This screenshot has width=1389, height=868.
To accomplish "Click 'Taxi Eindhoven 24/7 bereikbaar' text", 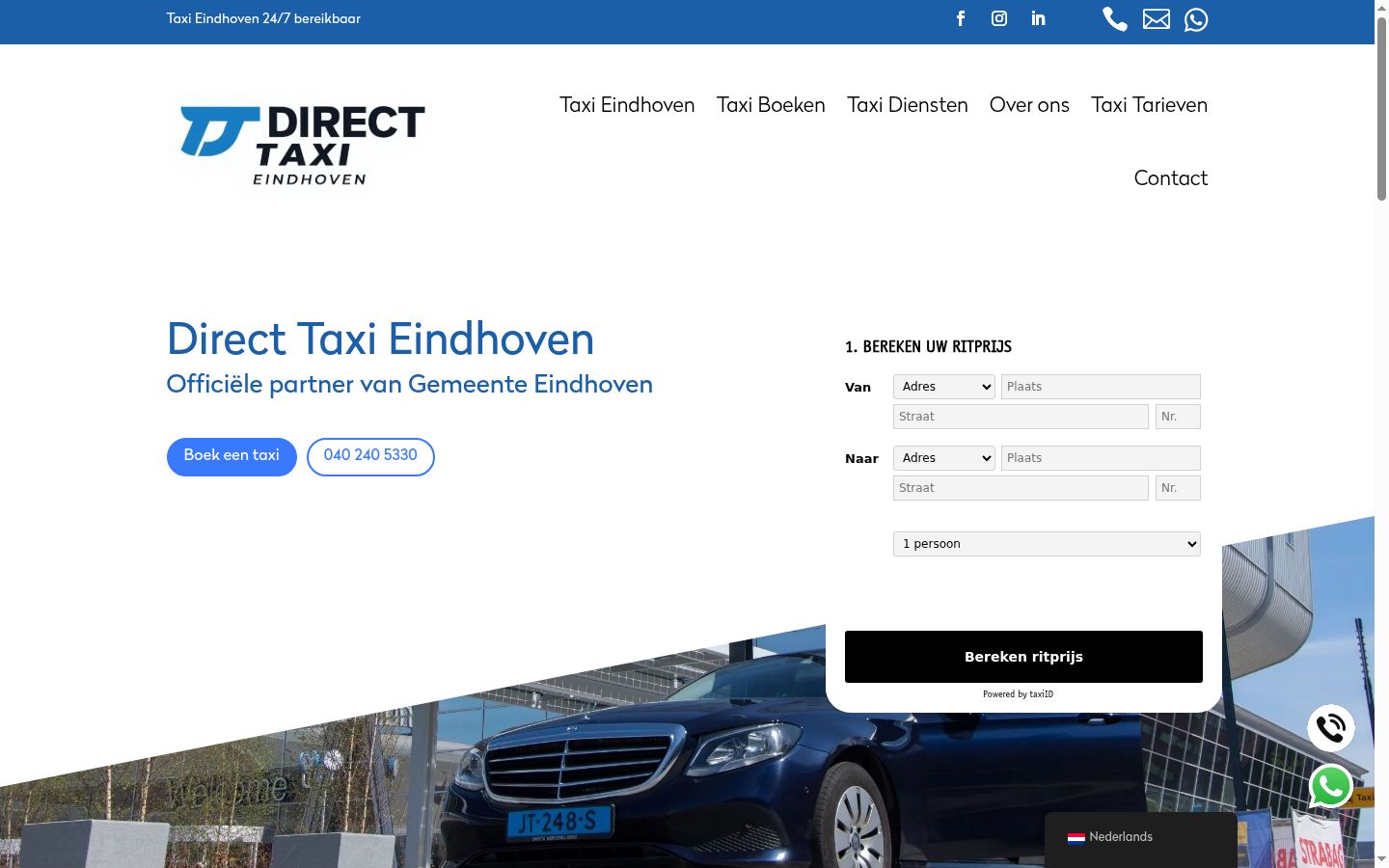I will (263, 18).
